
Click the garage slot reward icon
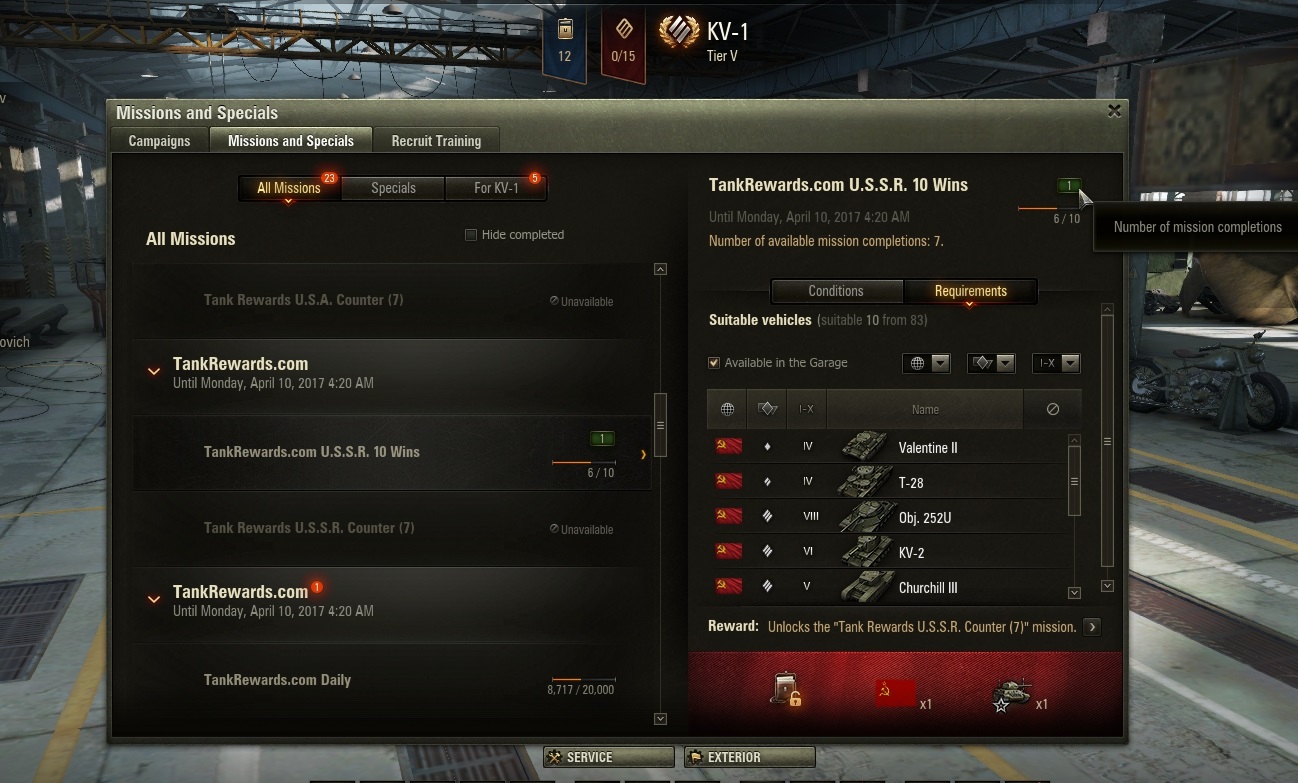786,692
